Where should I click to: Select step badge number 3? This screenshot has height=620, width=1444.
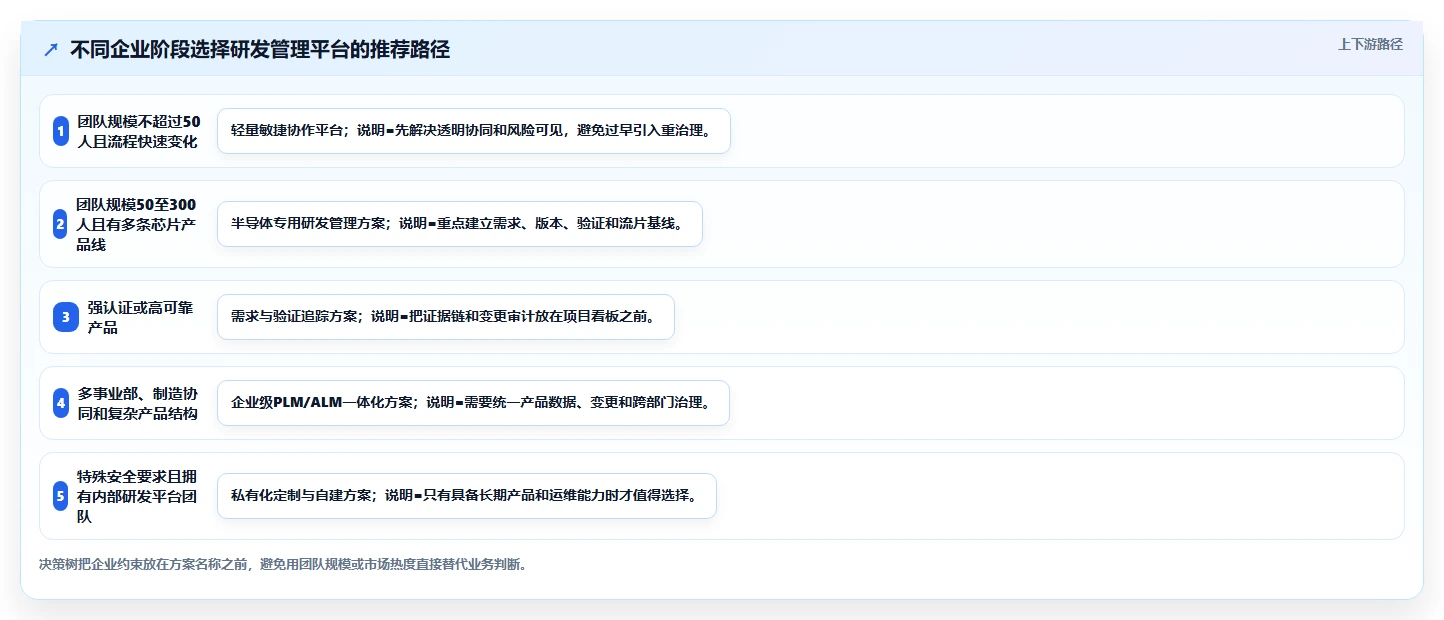(x=65, y=317)
